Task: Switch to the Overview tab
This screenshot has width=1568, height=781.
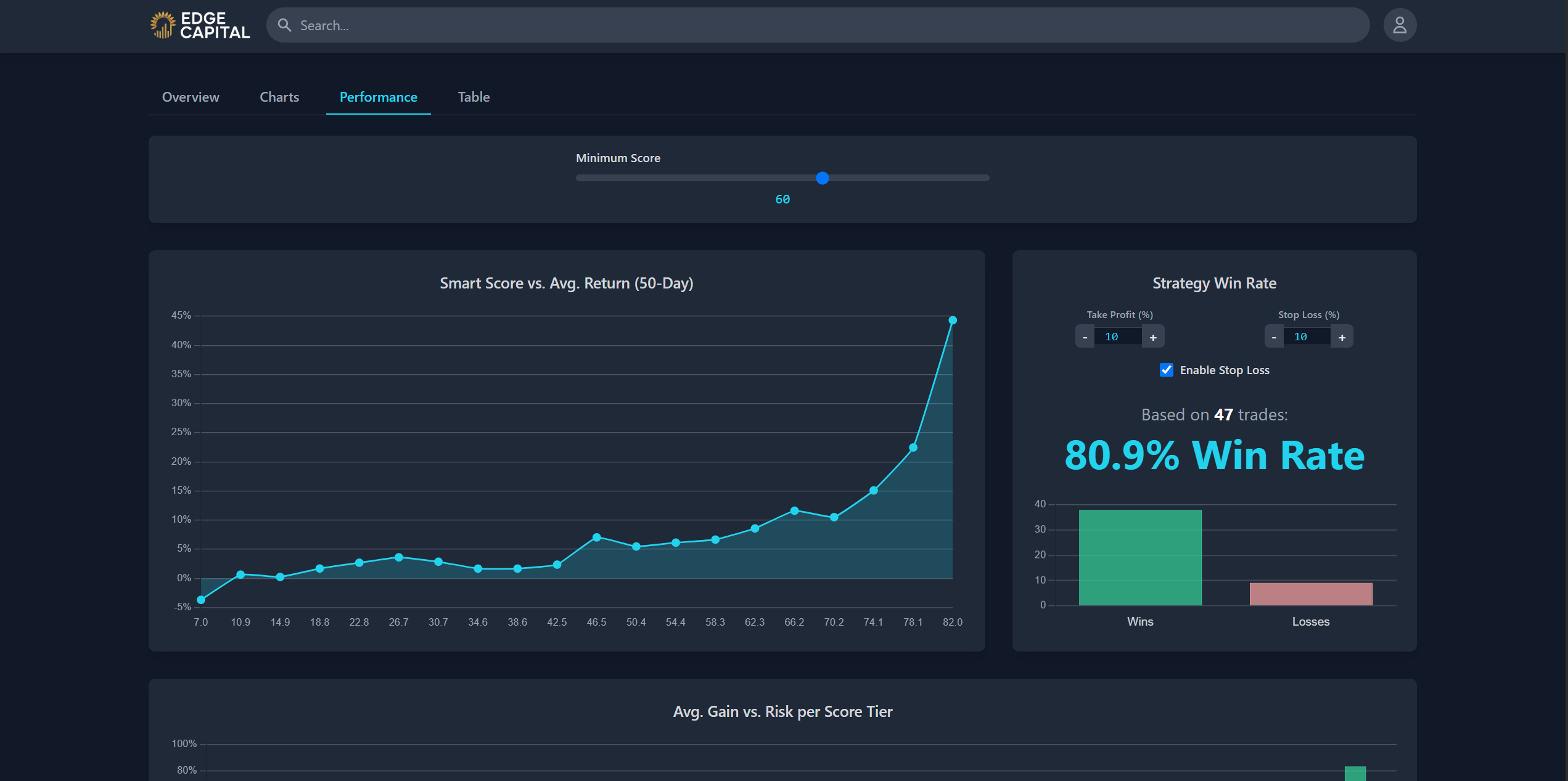Action: [x=191, y=97]
